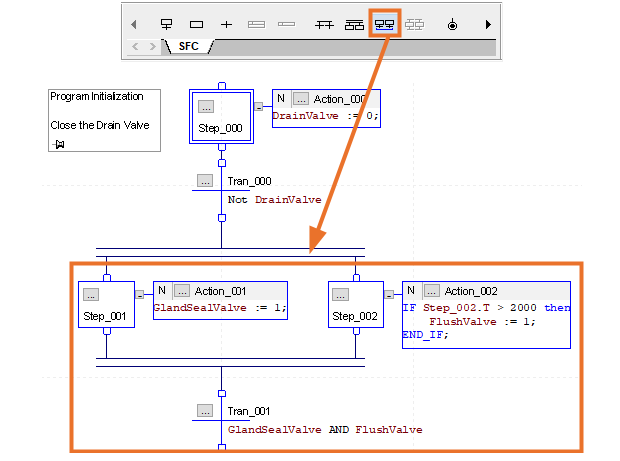Select the Add Step tool
620x461 pixels.
(x=196, y=23)
